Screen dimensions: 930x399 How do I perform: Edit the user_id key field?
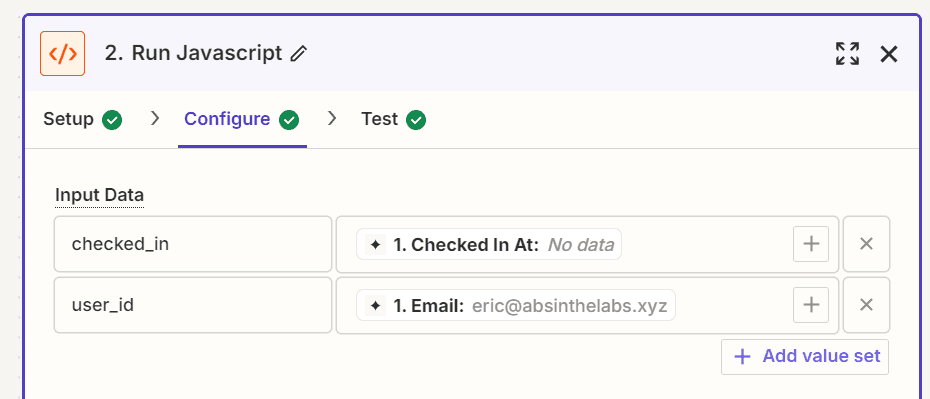(193, 305)
